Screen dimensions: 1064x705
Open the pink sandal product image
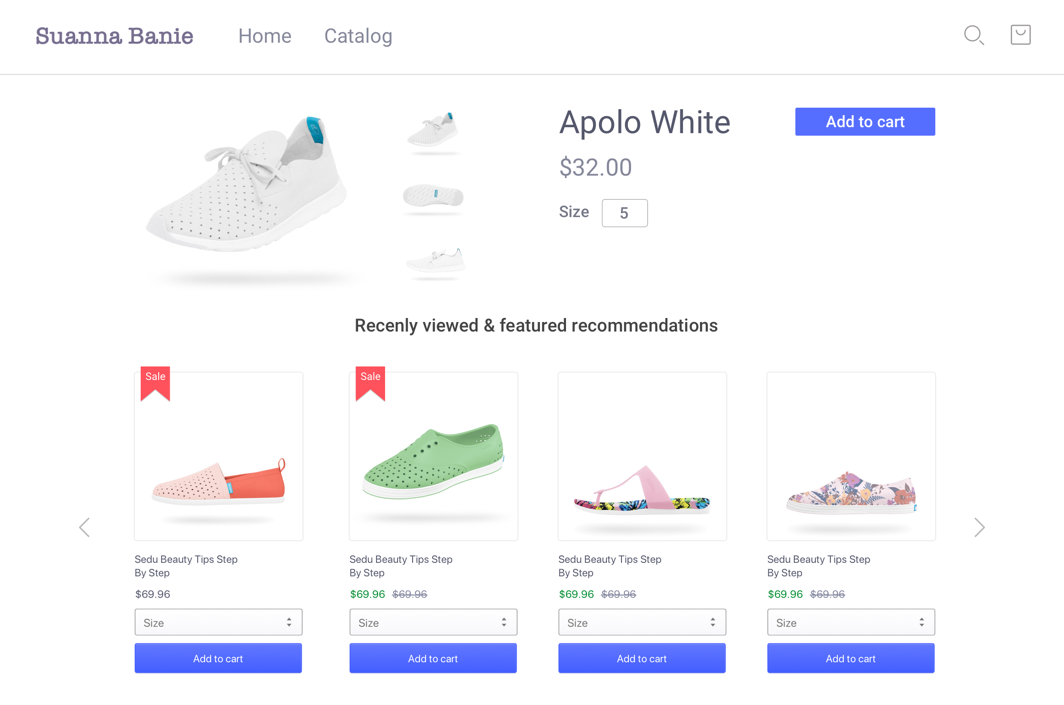pos(642,457)
